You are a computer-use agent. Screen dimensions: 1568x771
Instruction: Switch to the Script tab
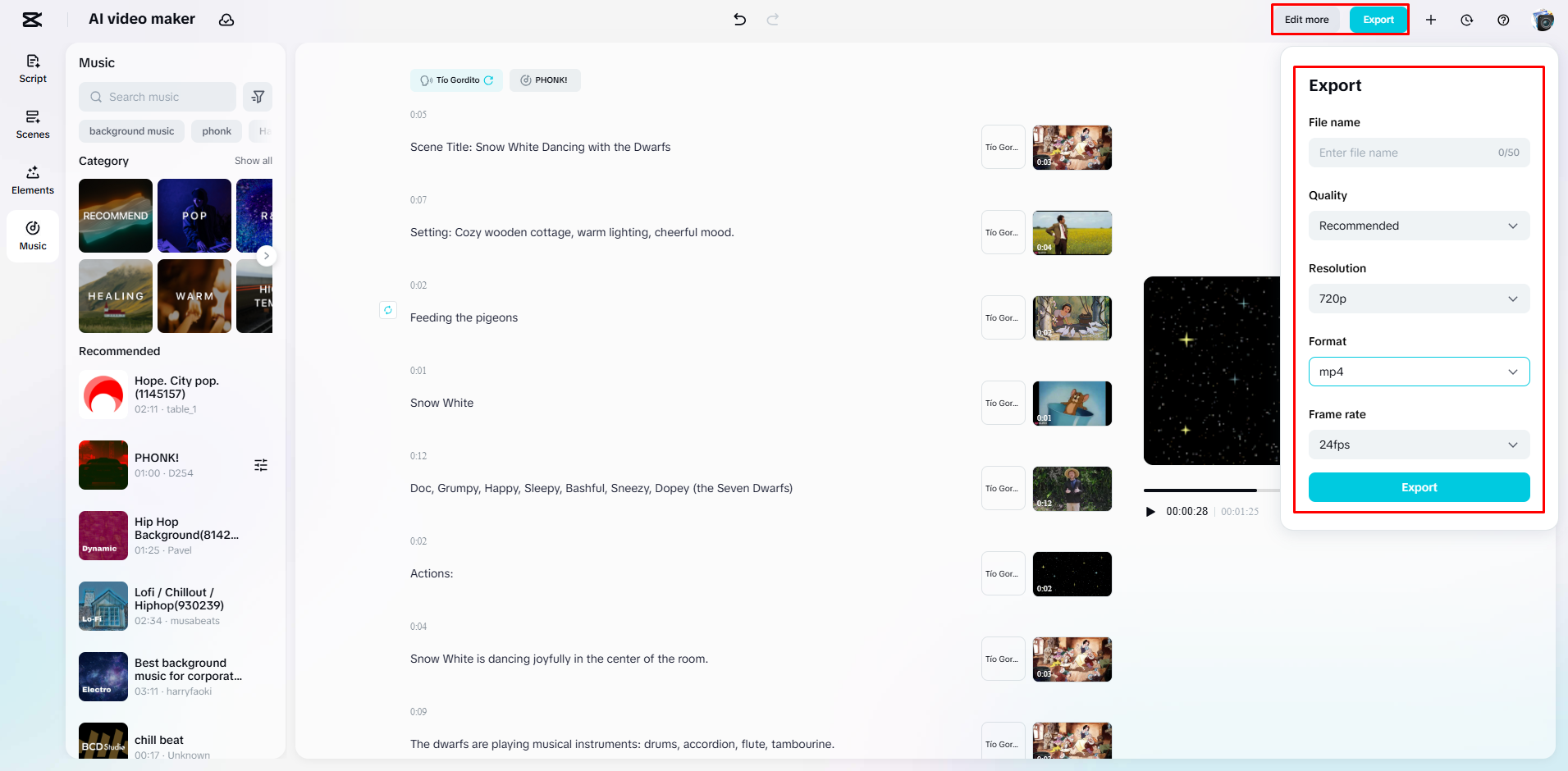point(33,68)
